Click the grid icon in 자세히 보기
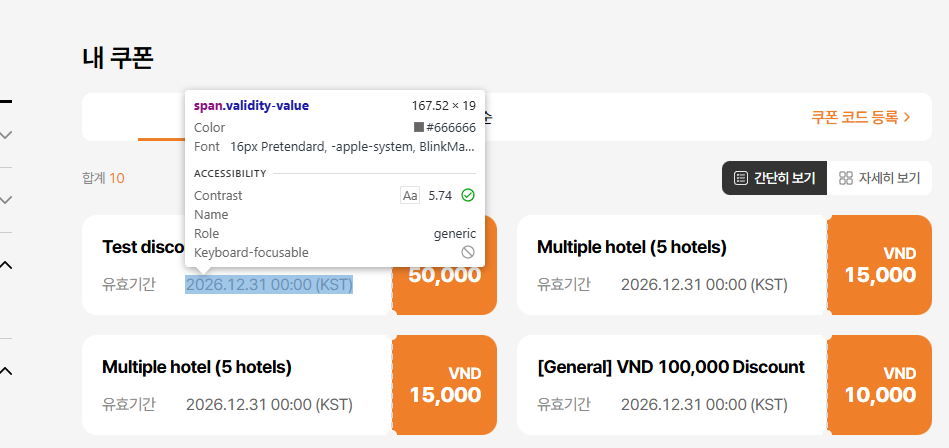This screenshot has height=448, width=949. (846, 178)
